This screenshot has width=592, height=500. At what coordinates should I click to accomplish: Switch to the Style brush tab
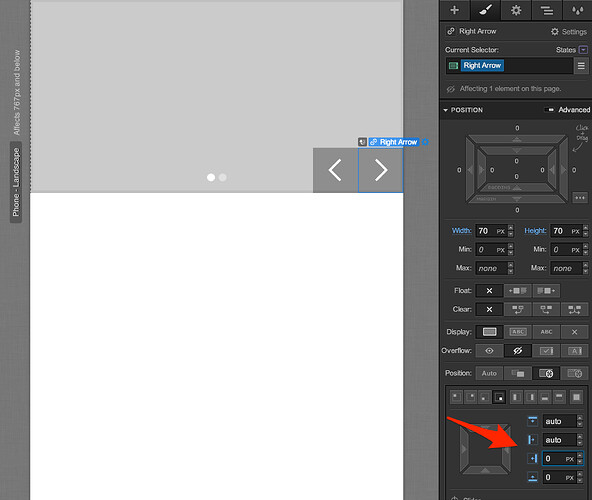[485, 10]
